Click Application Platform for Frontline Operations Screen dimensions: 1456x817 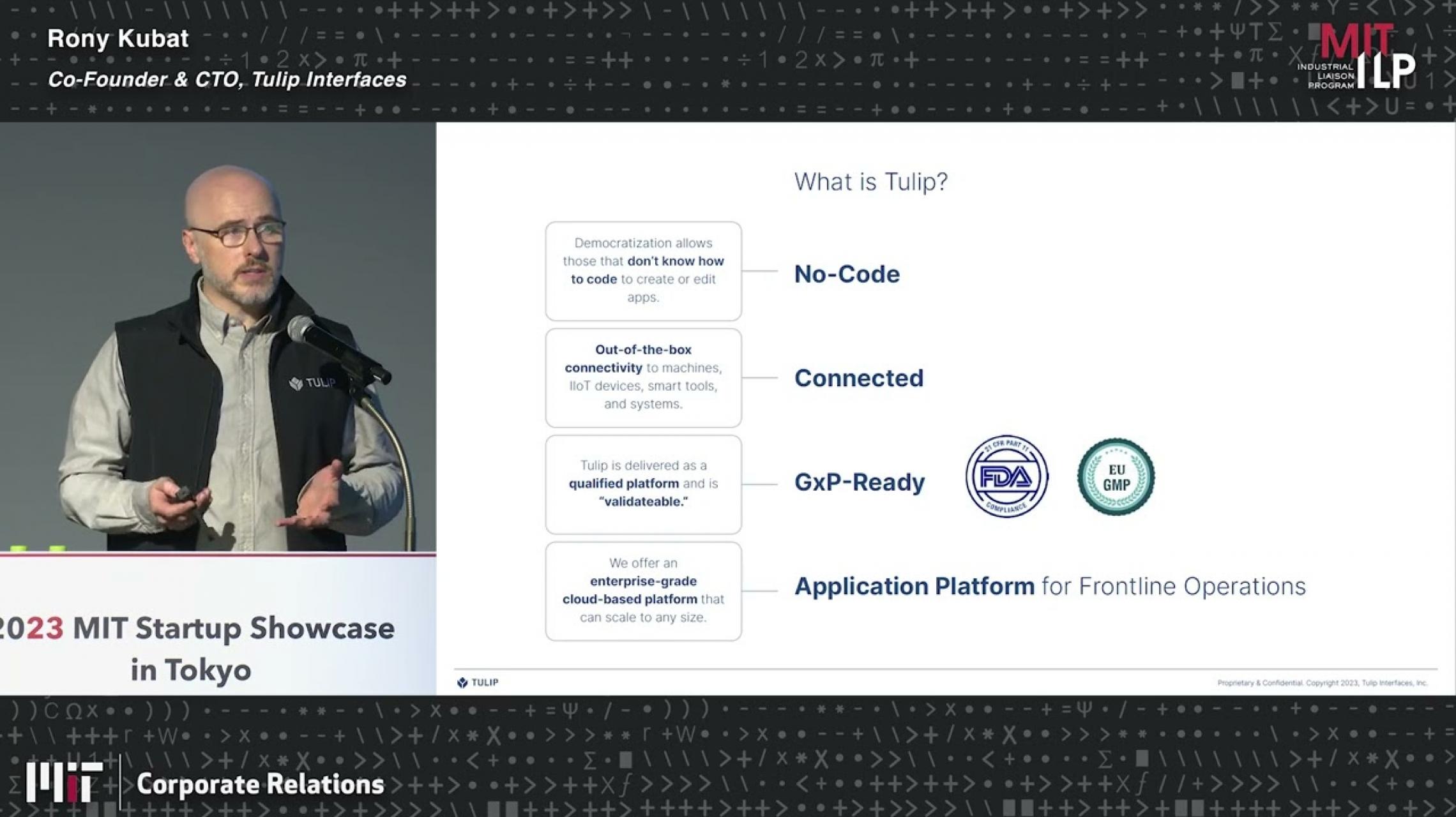[1049, 586]
